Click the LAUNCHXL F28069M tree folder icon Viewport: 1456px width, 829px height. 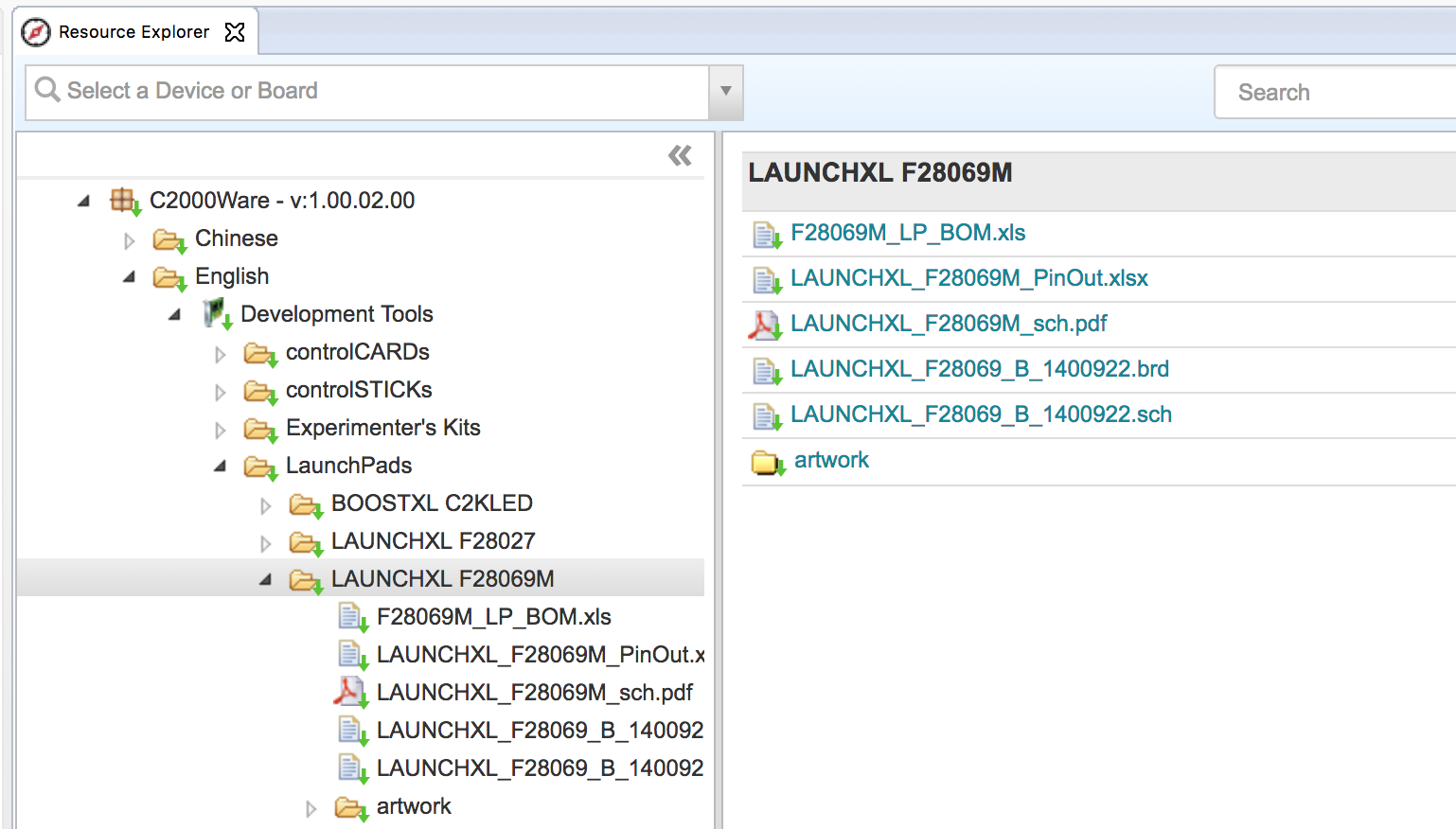point(306,581)
